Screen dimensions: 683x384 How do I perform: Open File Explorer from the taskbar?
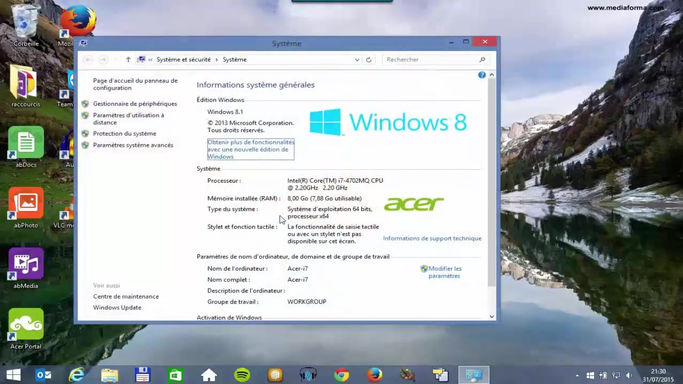click(110, 375)
